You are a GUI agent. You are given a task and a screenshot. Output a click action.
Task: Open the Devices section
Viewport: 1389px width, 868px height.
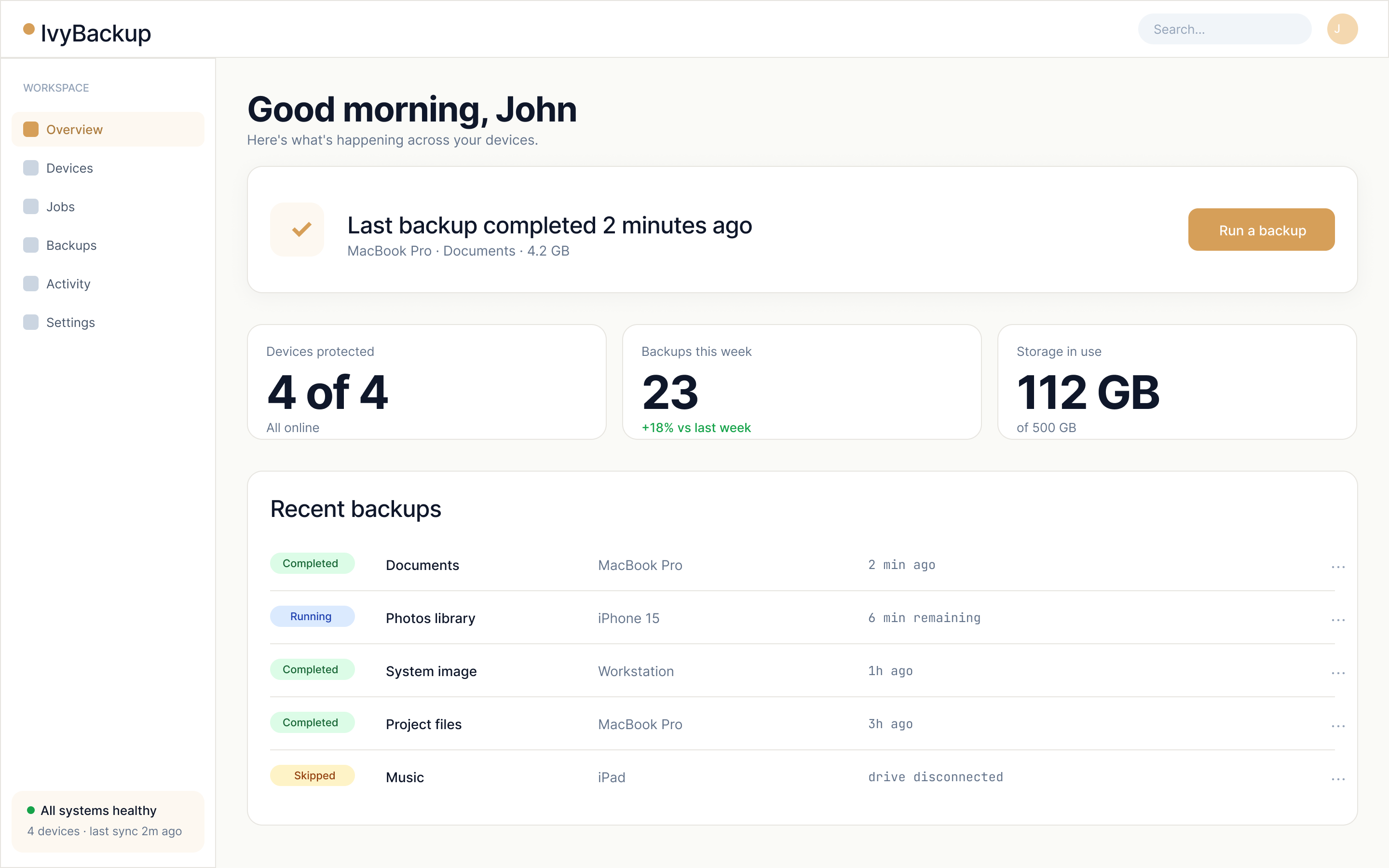[x=108, y=168]
